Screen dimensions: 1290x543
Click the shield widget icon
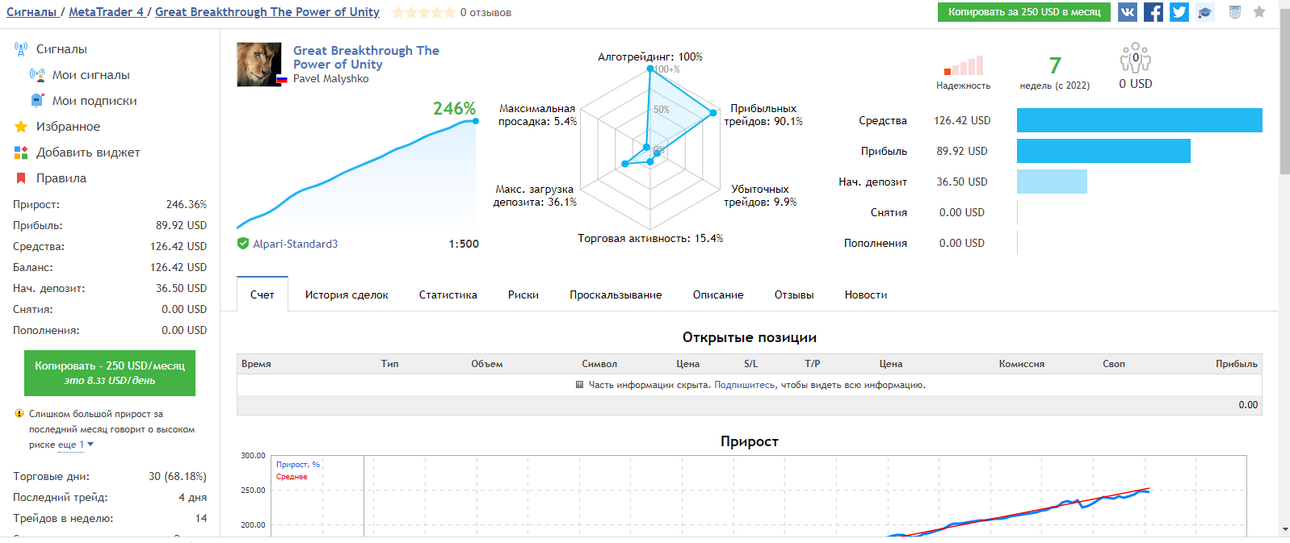(1235, 12)
